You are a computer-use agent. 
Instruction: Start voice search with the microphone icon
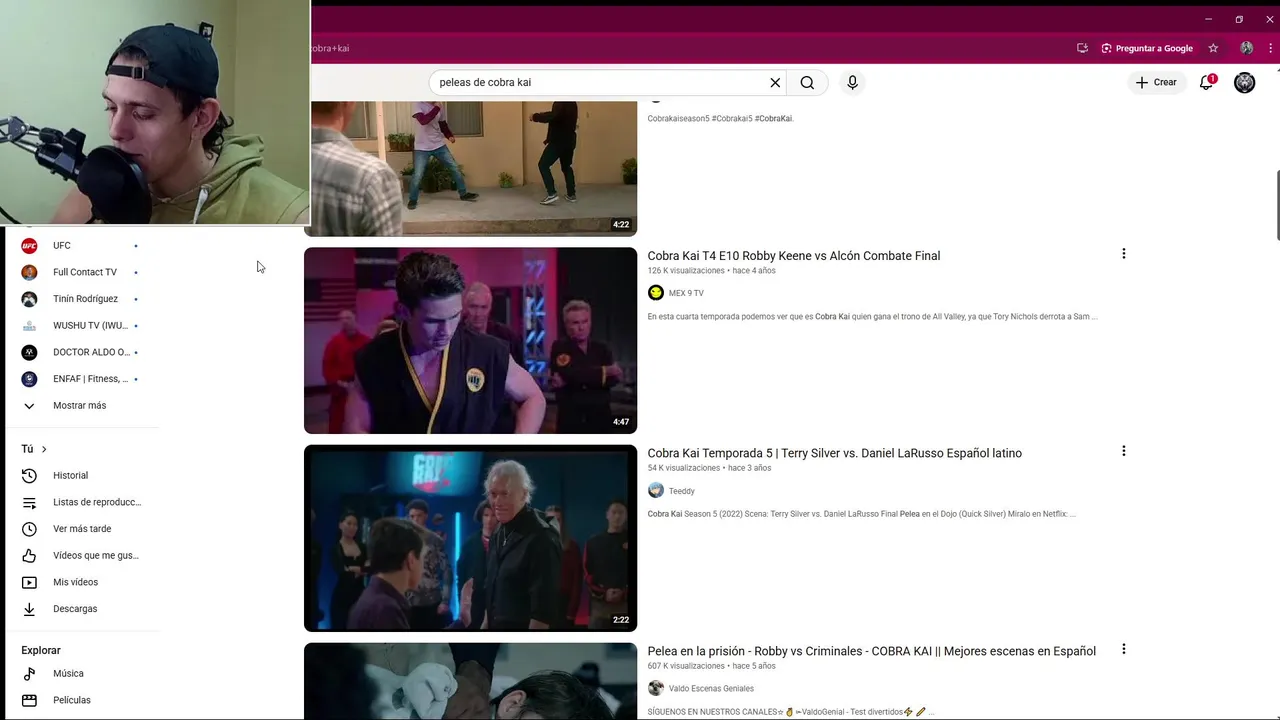pos(852,83)
